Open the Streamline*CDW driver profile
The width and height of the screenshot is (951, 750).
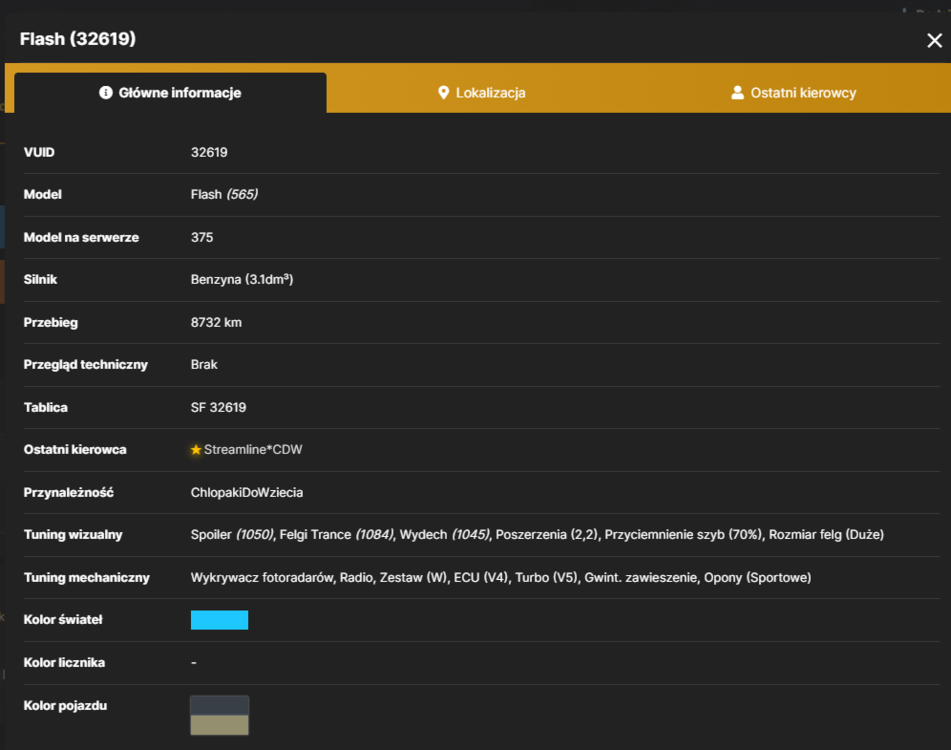coord(253,450)
